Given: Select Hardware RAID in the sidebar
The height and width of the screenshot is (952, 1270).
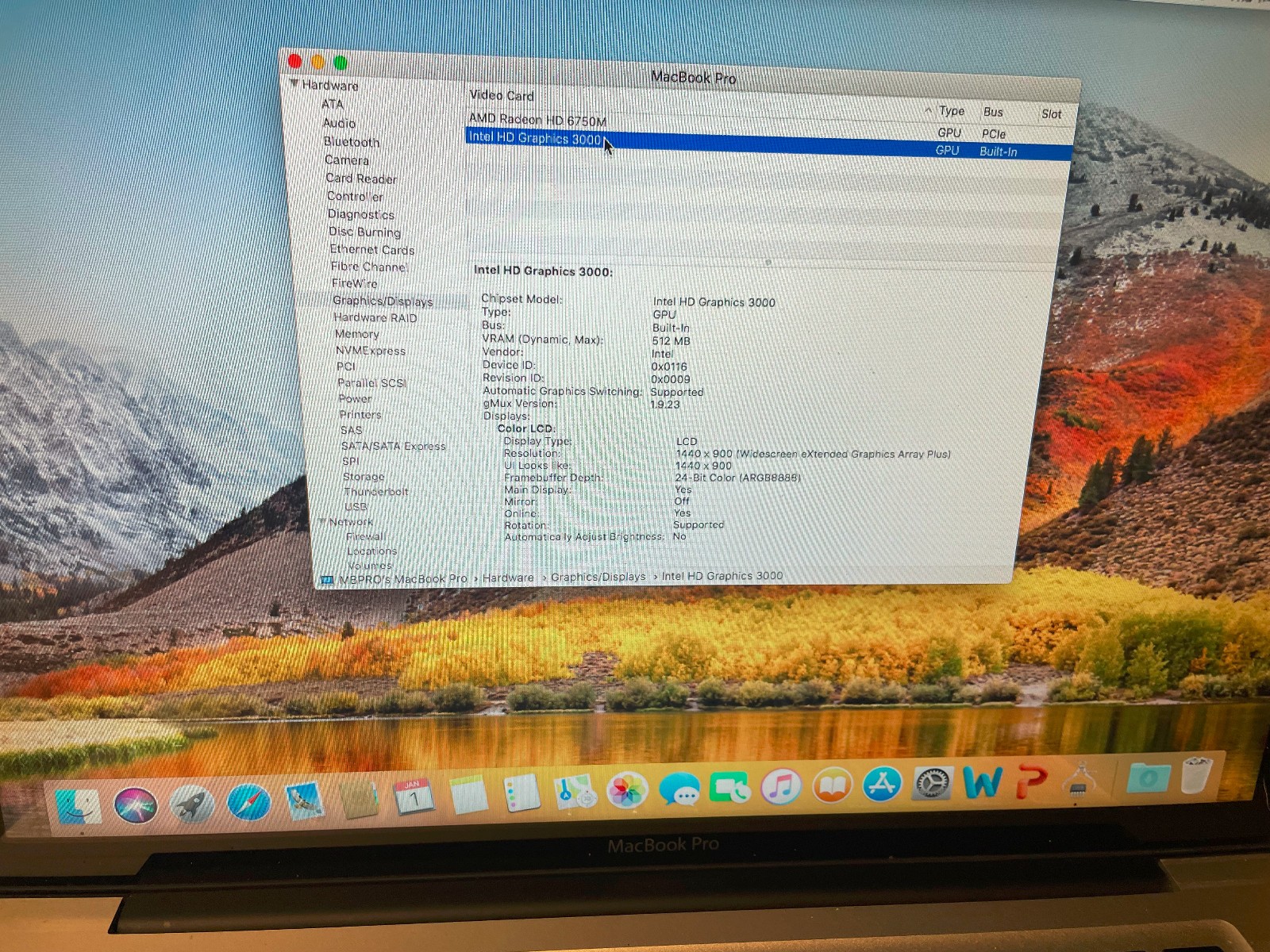Looking at the screenshot, I should click(375, 317).
